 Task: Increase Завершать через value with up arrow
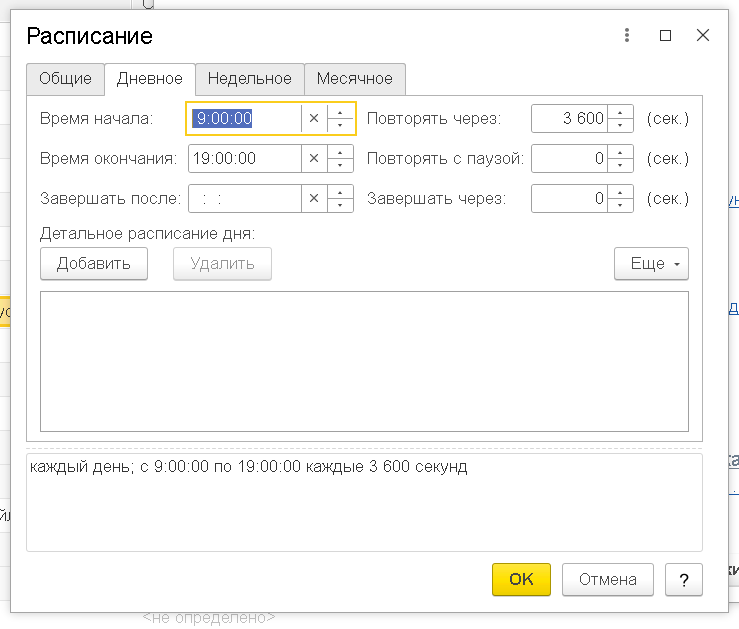(x=621, y=193)
